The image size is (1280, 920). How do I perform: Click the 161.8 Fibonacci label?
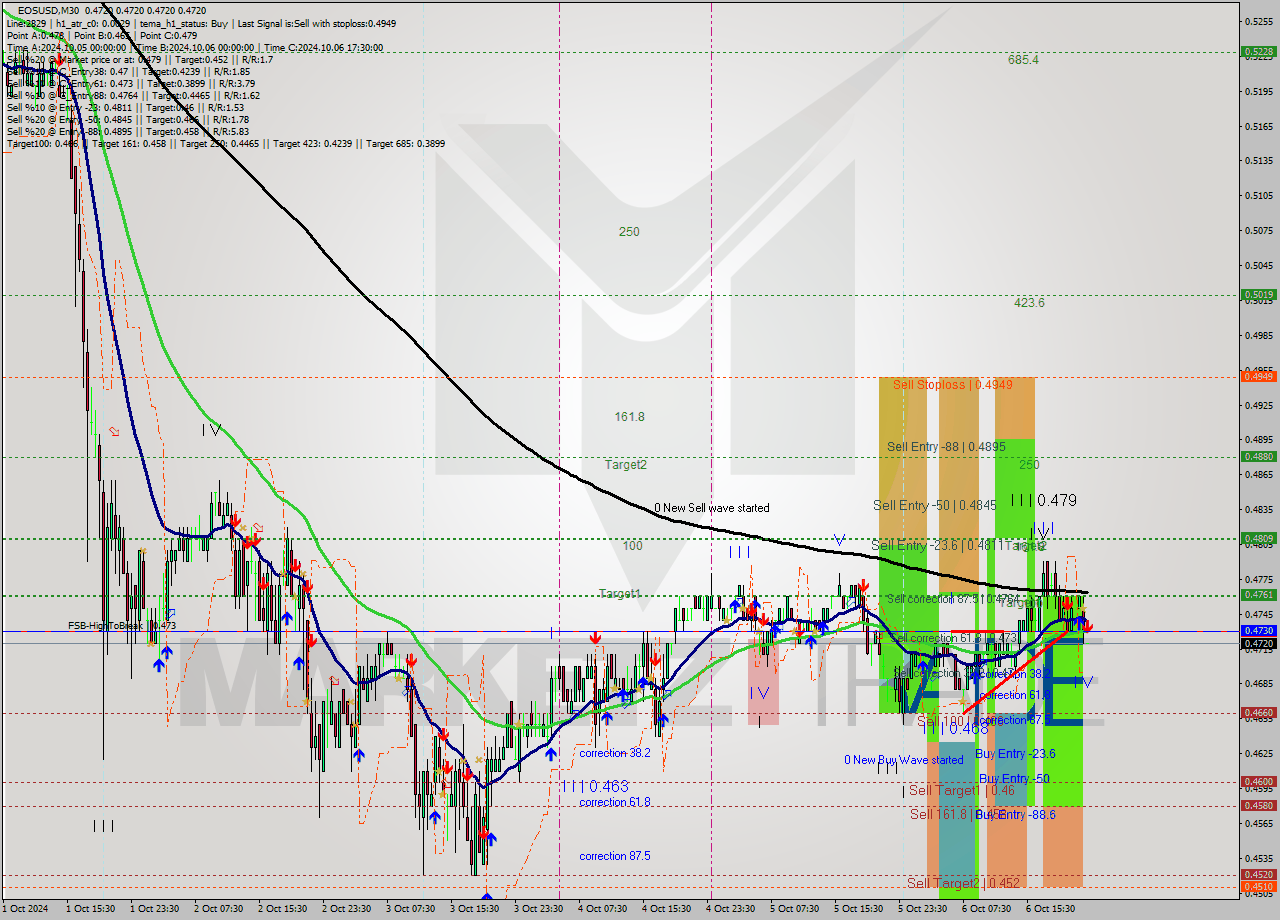(x=629, y=417)
